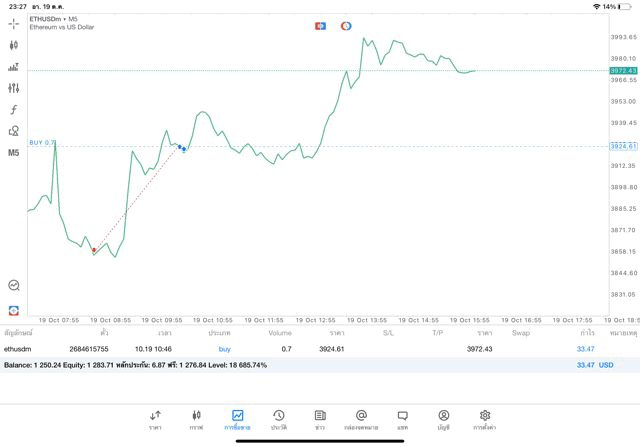The height and width of the screenshot is (447, 640).
Task: Tap the red-blue circular icon on chart
Action: tap(346, 26)
